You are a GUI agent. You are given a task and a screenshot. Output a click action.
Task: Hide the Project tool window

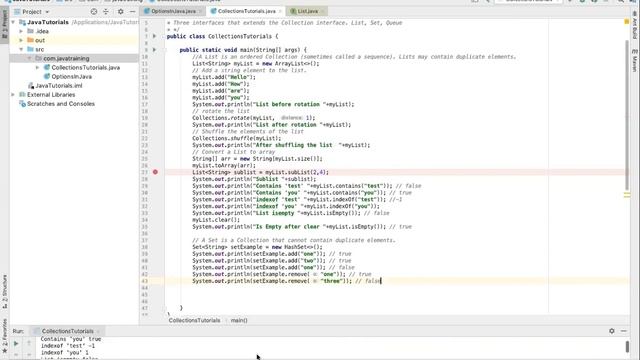point(132,12)
